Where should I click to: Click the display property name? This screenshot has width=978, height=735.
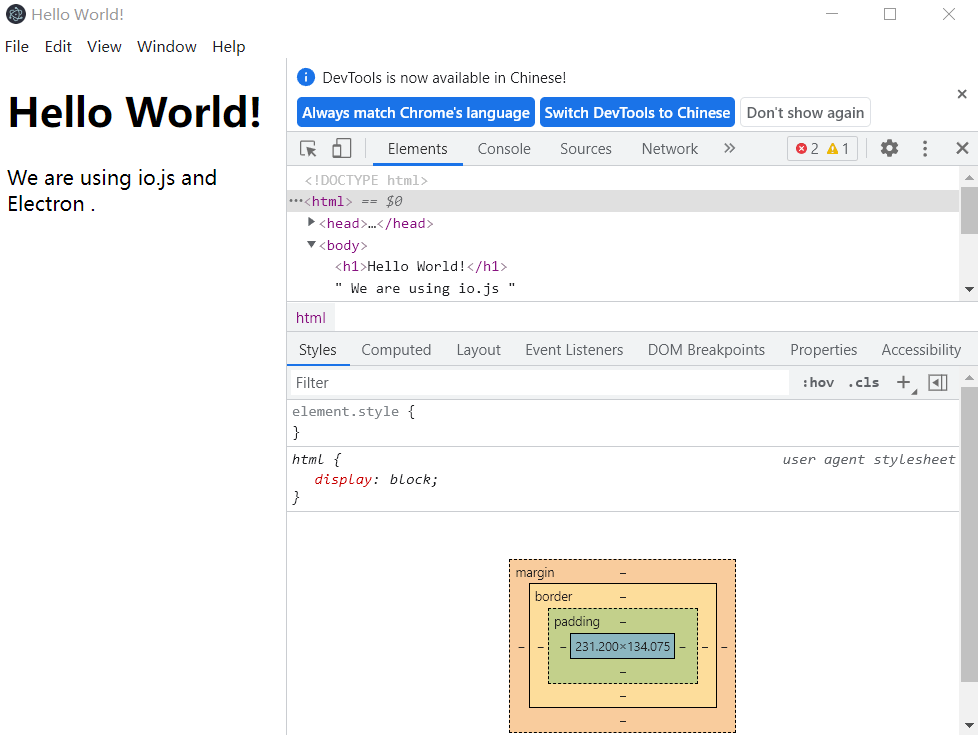pos(343,479)
